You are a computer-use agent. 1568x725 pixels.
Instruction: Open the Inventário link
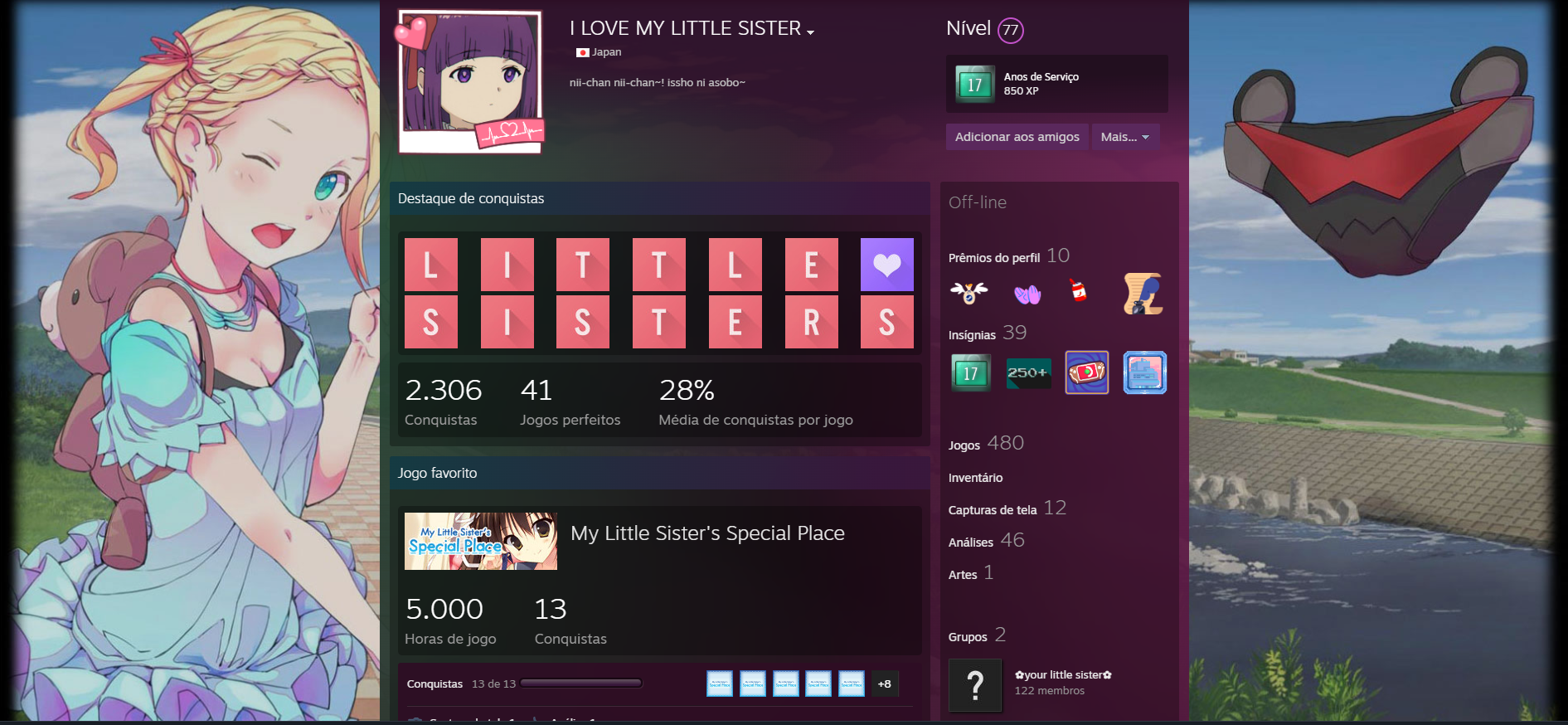pyautogui.click(x=975, y=478)
